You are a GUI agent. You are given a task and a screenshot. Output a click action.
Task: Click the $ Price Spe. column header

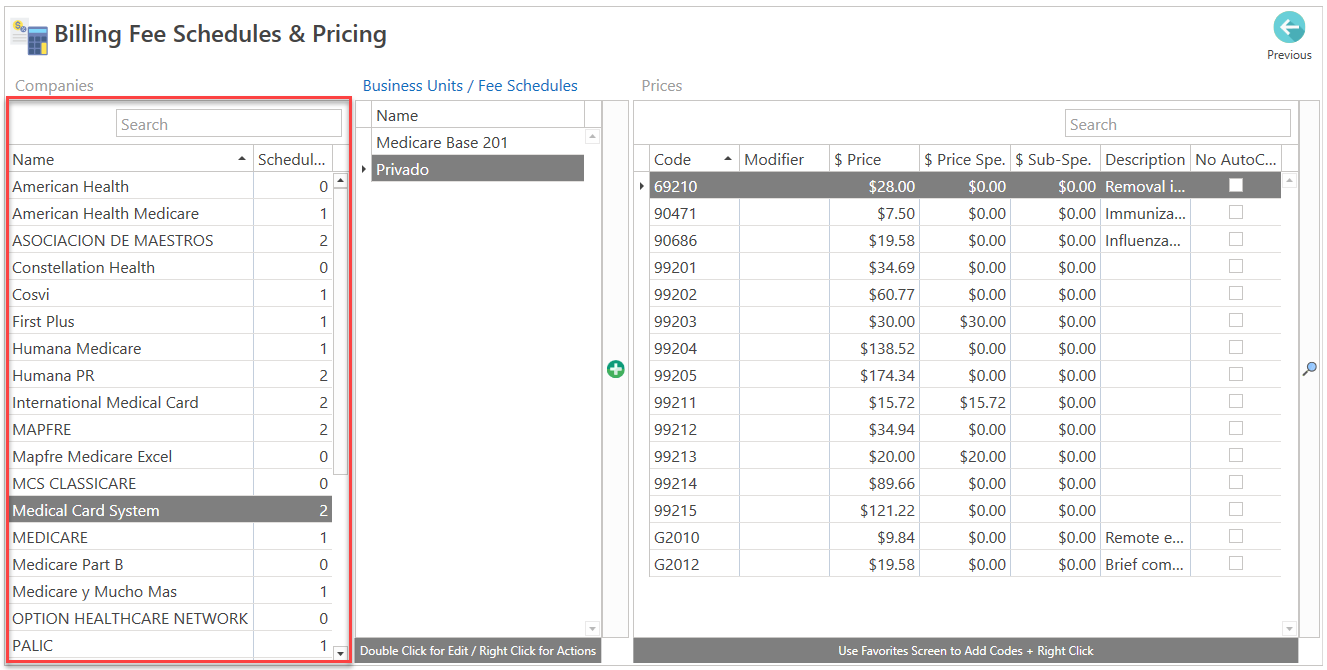pos(964,159)
